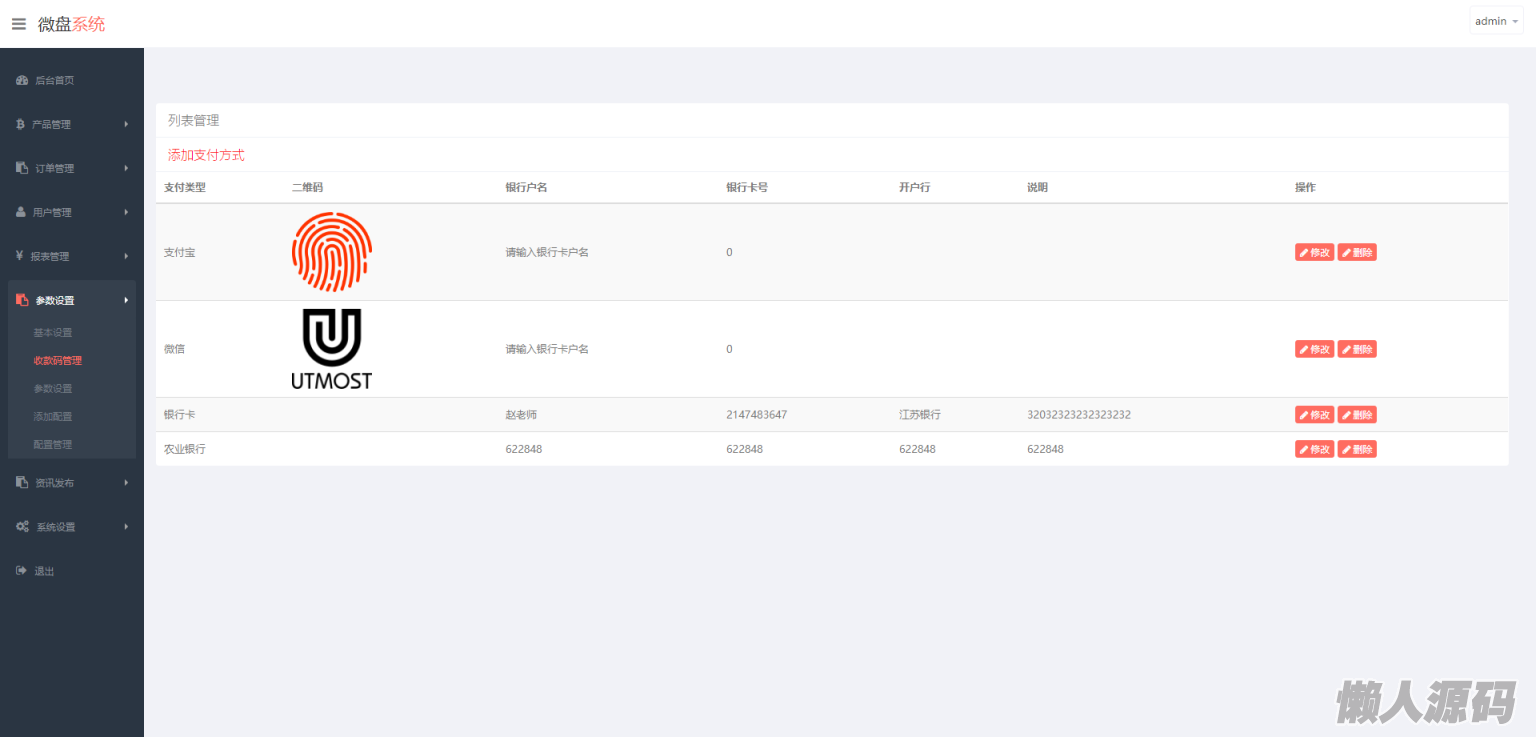Screen dimensions: 1536x737
Task: Click the document icon beside 订单管理
Action: [x=22, y=168]
